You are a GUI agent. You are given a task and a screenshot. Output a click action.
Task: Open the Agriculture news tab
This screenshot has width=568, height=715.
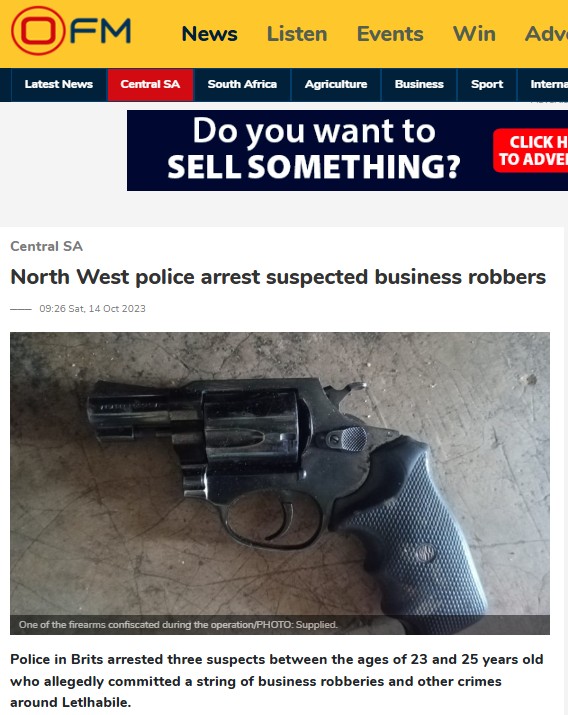(336, 84)
